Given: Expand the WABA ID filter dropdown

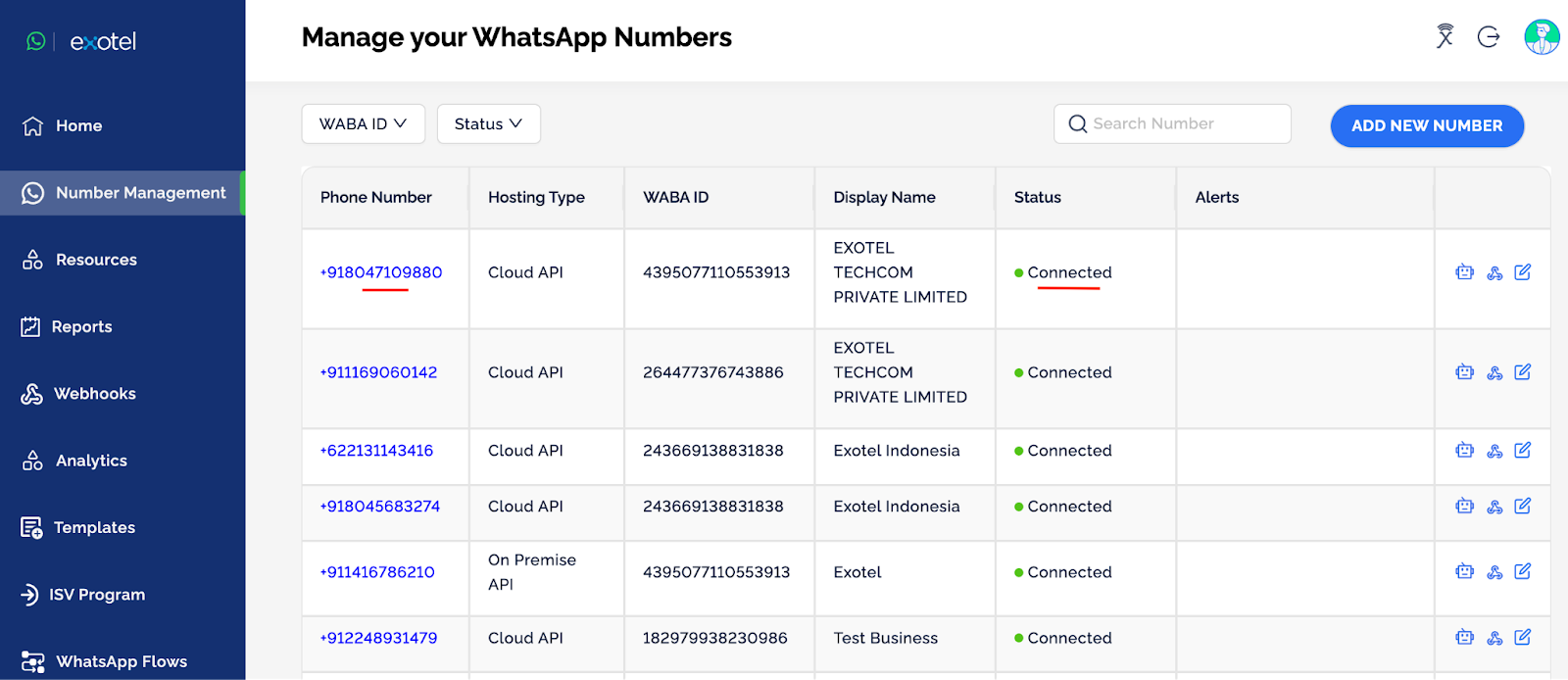Looking at the screenshot, I should pos(364,124).
